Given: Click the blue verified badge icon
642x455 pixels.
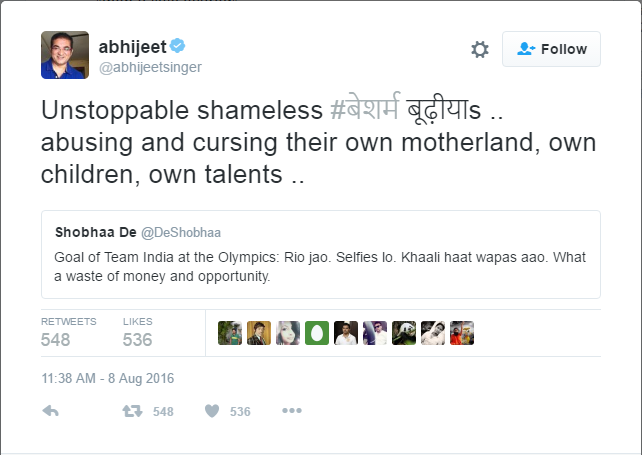Looking at the screenshot, I should coord(177,45).
